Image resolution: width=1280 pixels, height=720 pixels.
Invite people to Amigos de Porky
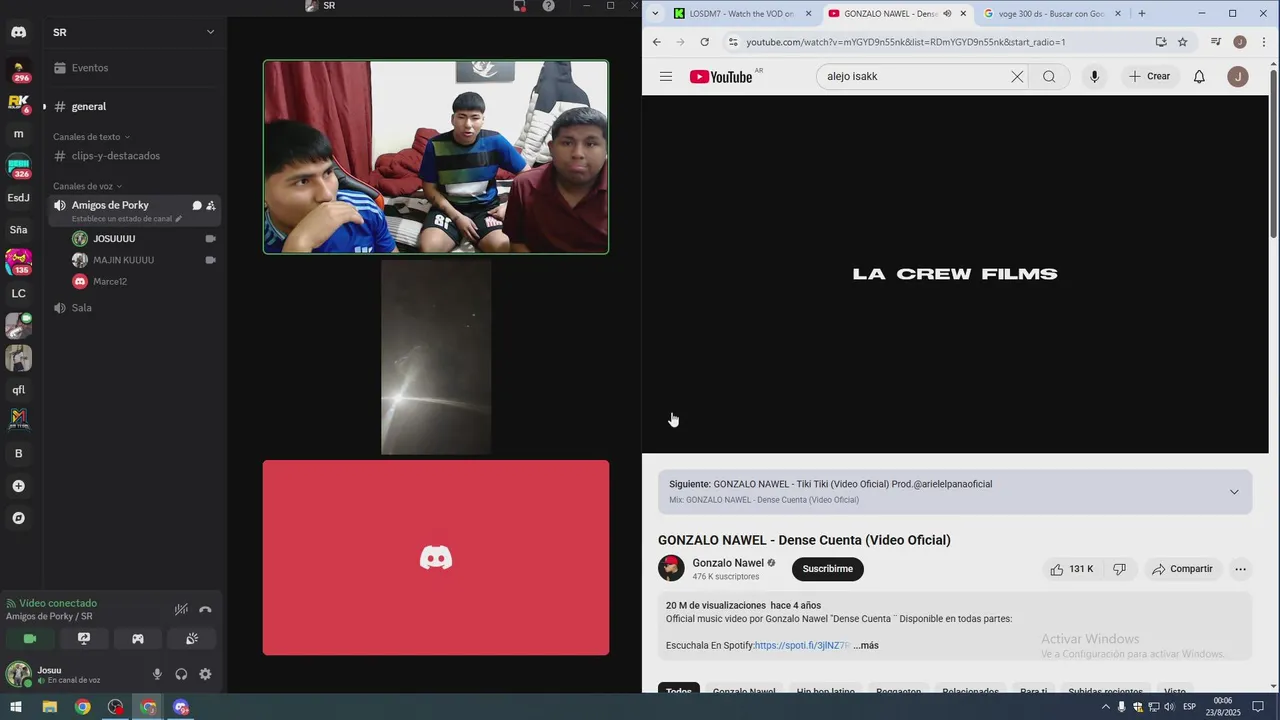point(211,205)
